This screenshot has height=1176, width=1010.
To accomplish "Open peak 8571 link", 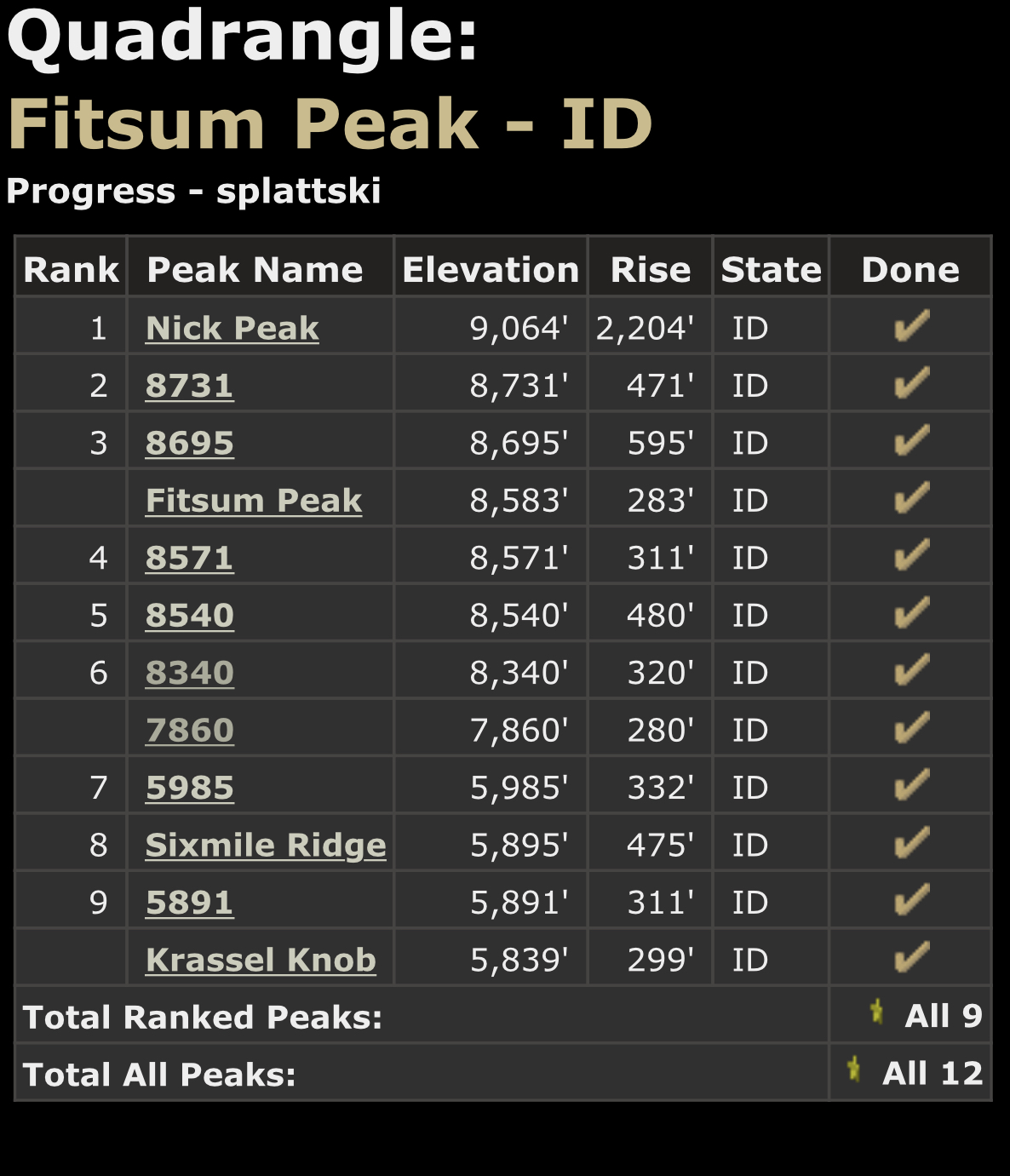I will [x=189, y=558].
